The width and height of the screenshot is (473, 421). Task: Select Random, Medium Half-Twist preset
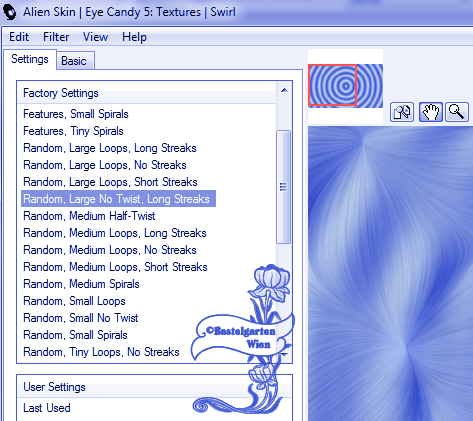point(89,216)
